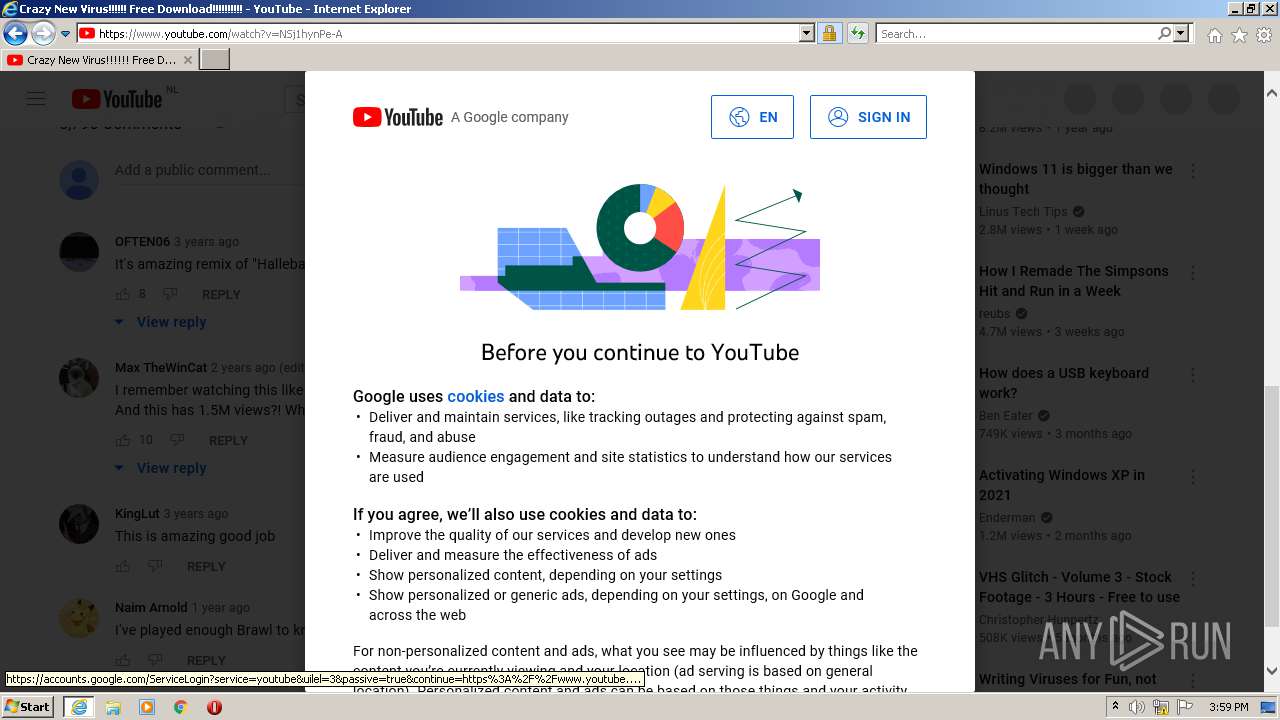Click the page scrollbar down arrow

click(x=1271, y=671)
